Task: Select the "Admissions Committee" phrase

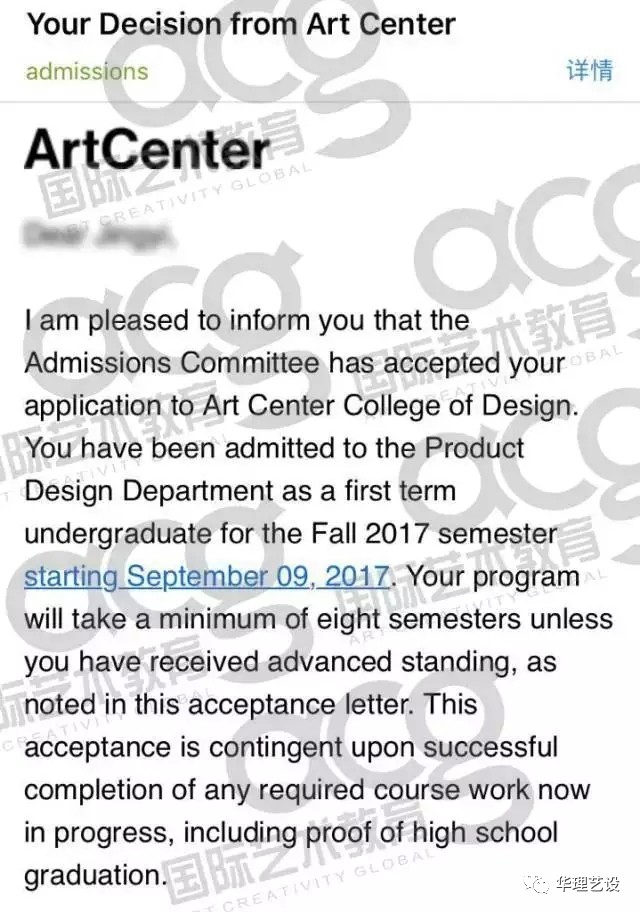Action: 172,364
